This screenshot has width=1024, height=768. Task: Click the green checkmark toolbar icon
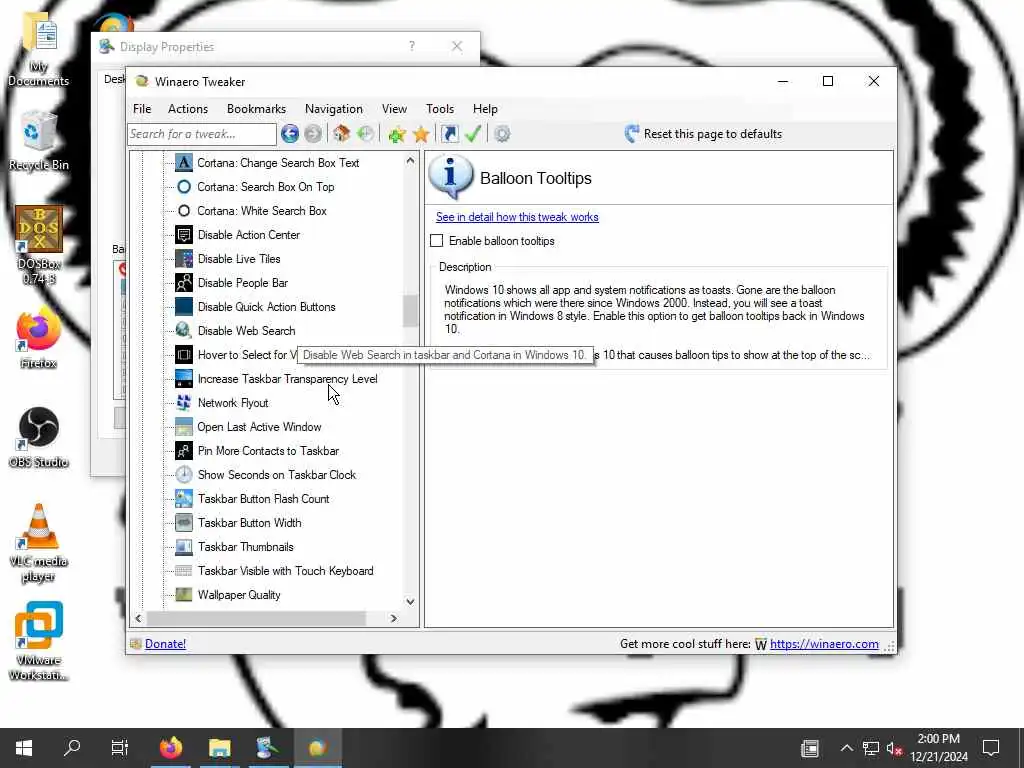tap(473, 134)
